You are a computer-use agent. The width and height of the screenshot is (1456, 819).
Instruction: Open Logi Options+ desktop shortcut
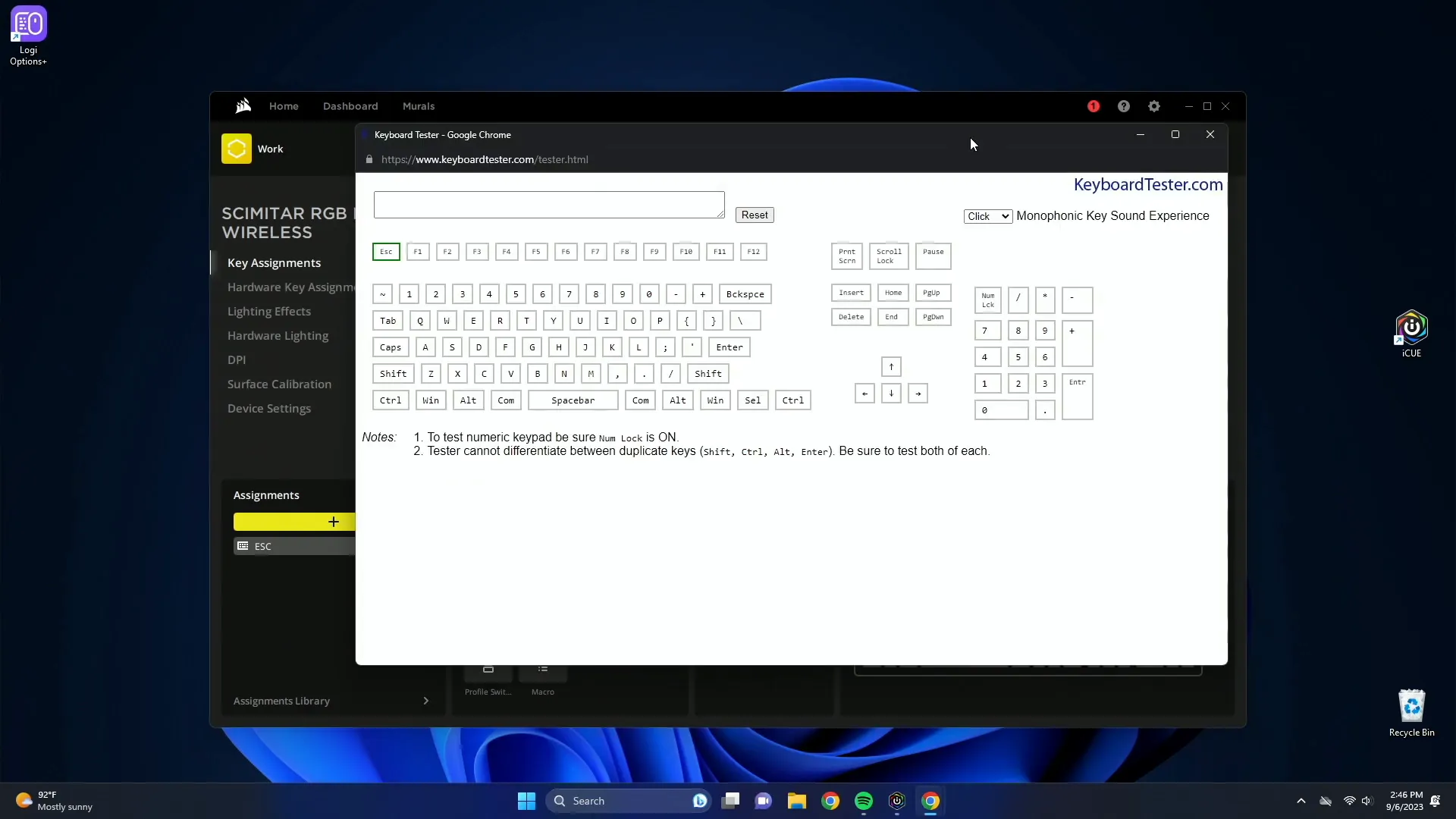click(x=28, y=36)
